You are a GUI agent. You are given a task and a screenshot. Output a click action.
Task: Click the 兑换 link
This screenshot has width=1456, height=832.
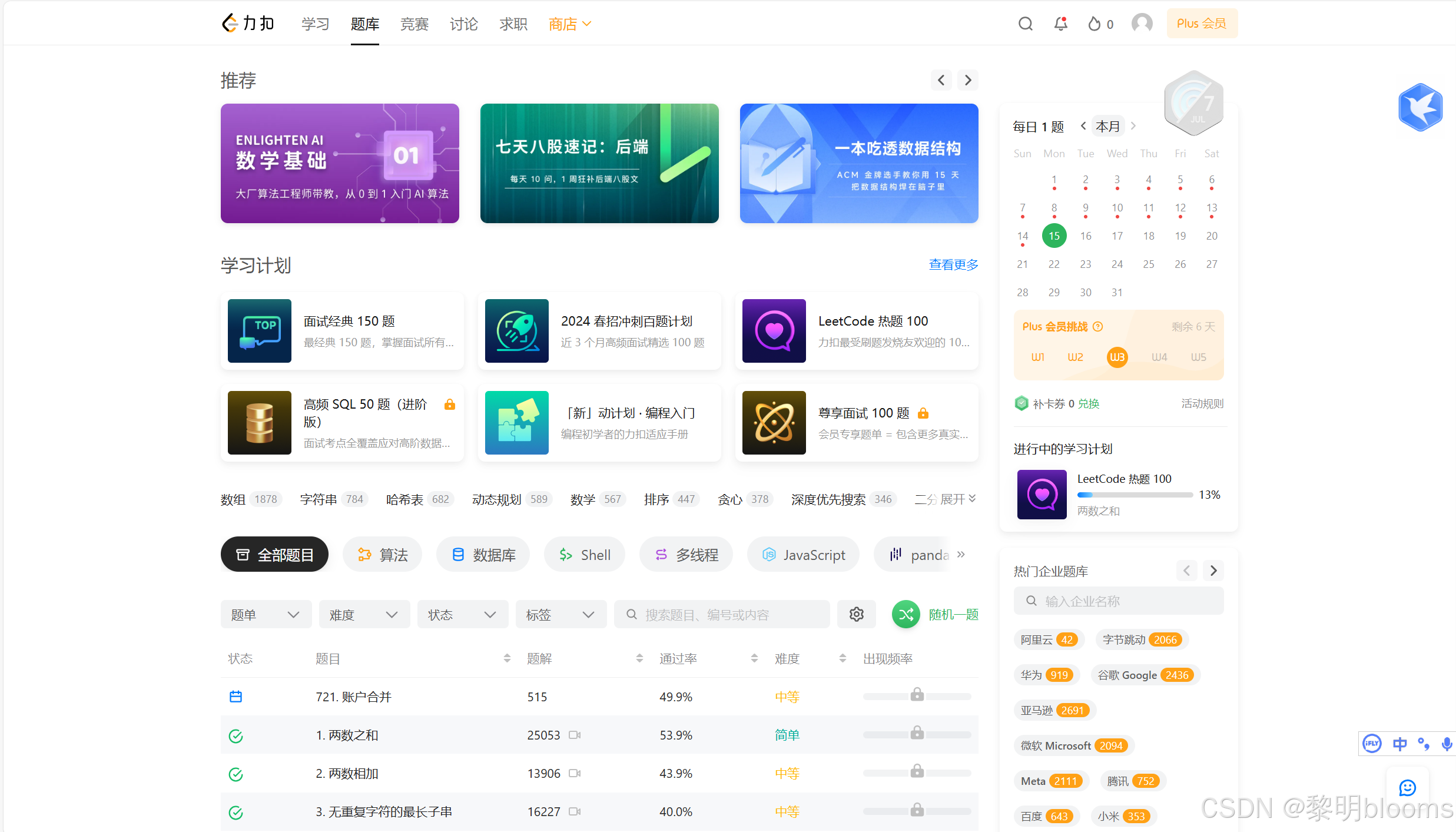(1089, 403)
